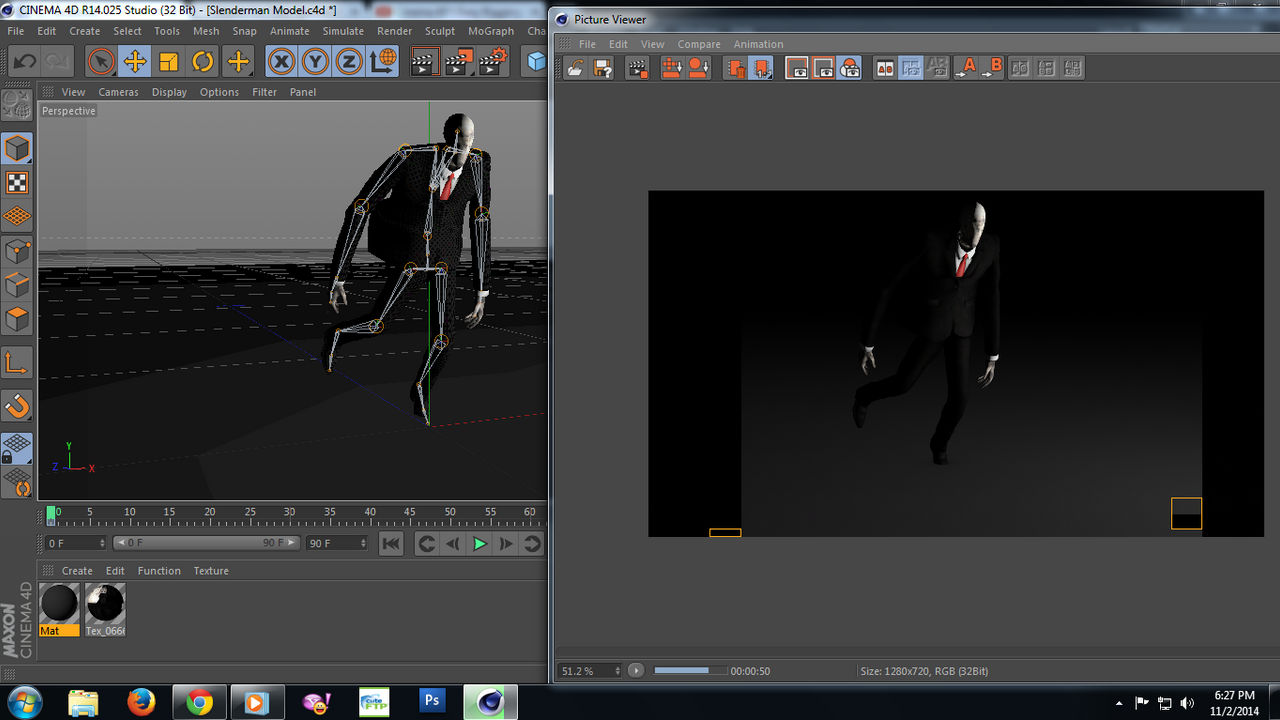Click the 51.2 % zoom field stepper

pos(617,671)
